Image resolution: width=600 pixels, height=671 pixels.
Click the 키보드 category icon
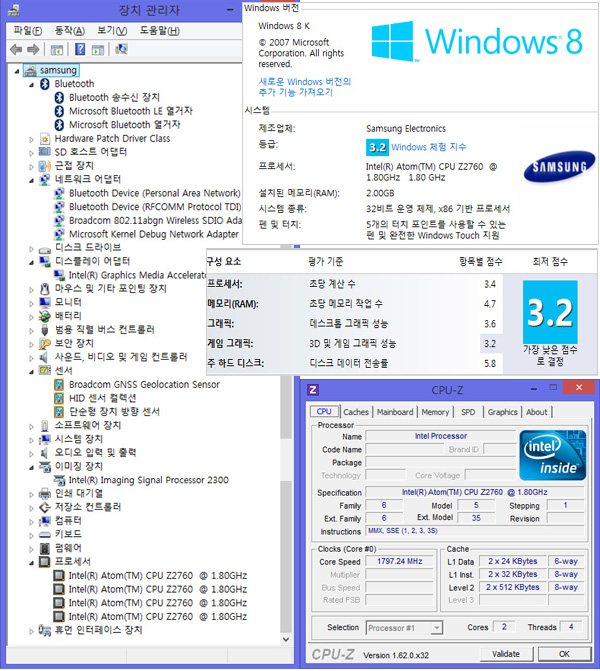click(x=45, y=535)
